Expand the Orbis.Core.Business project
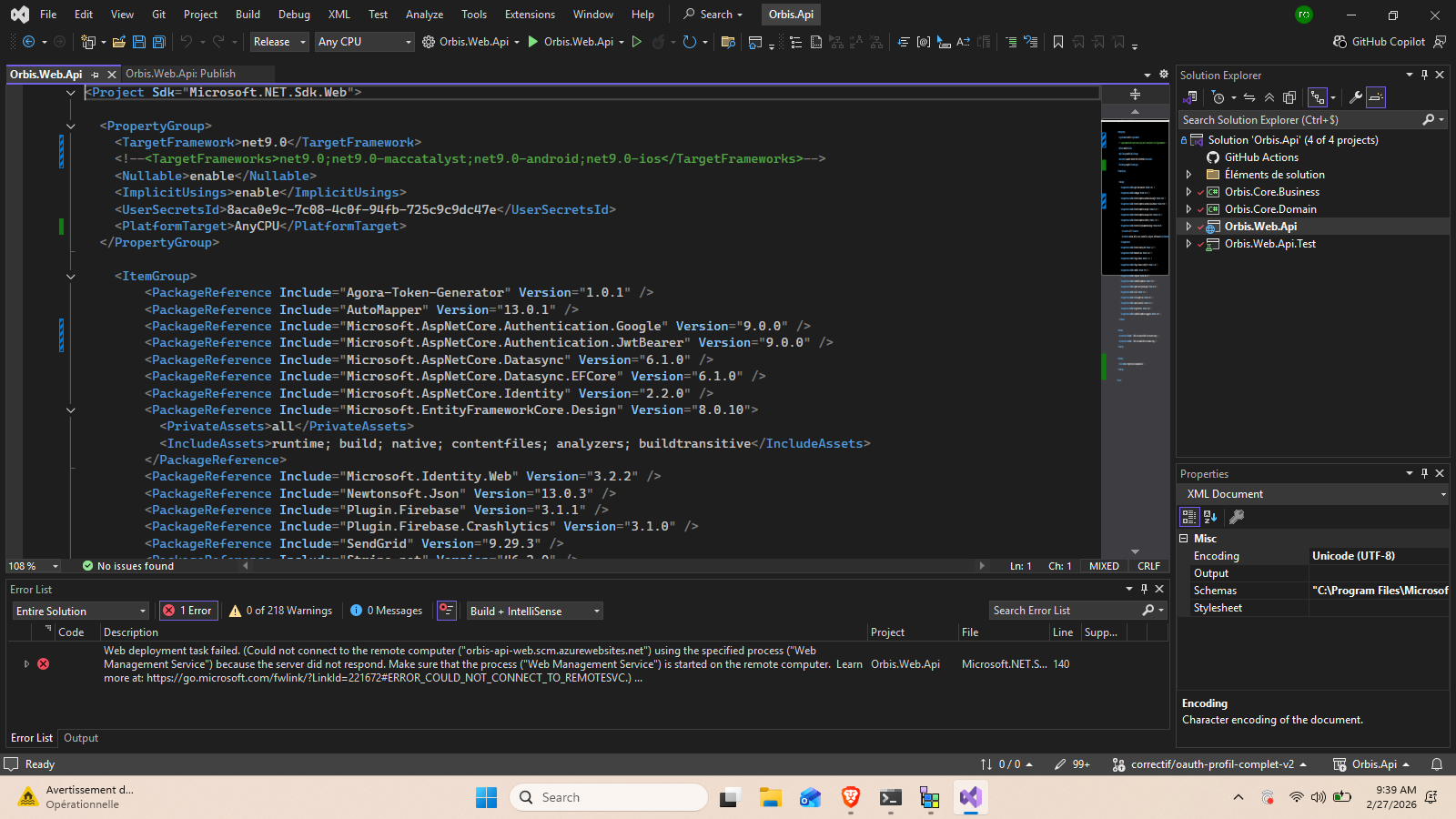1456x819 pixels. point(1189,191)
